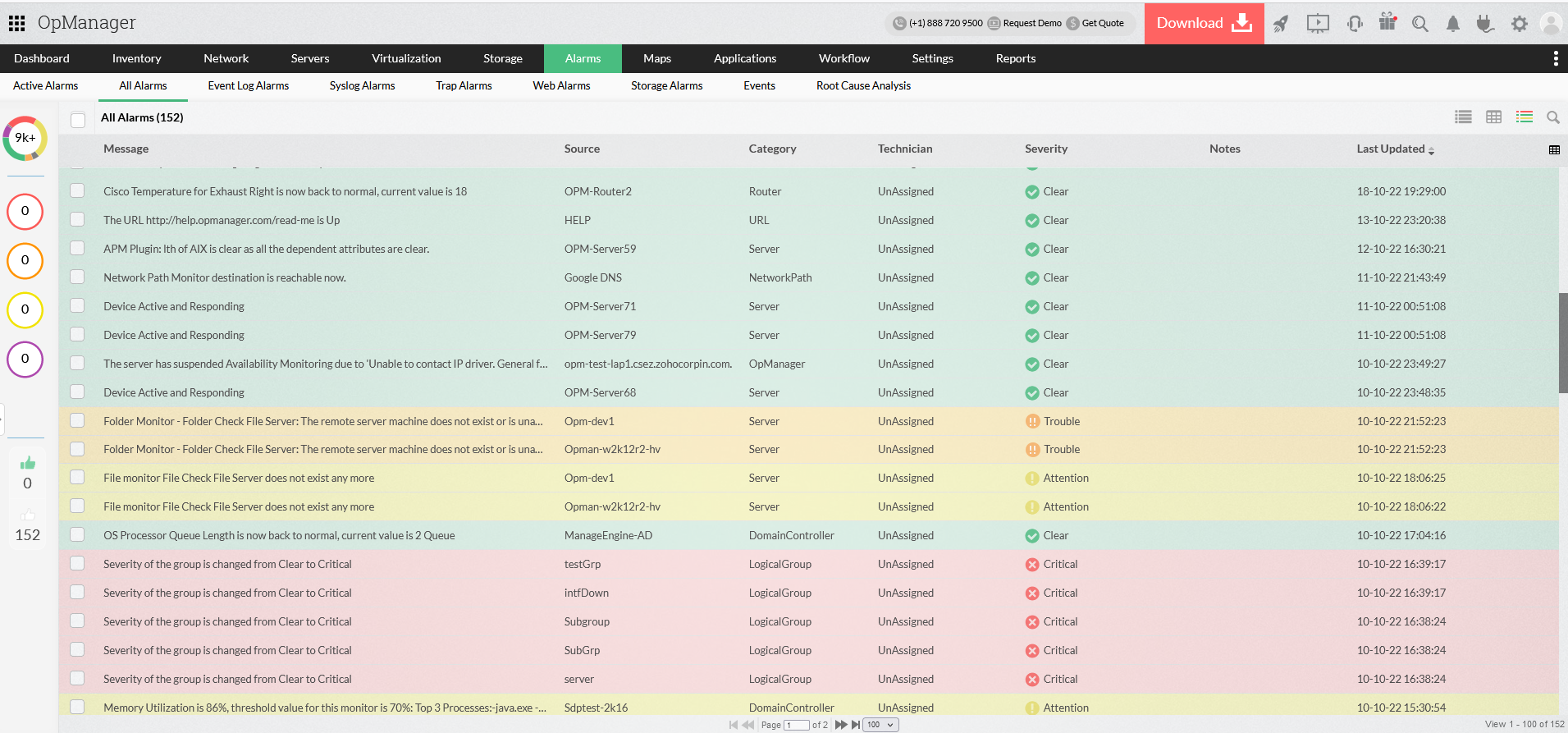The height and width of the screenshot is (733, 1568).
Task: Click the presentation screen icon
Action: tap(1318, 24)
